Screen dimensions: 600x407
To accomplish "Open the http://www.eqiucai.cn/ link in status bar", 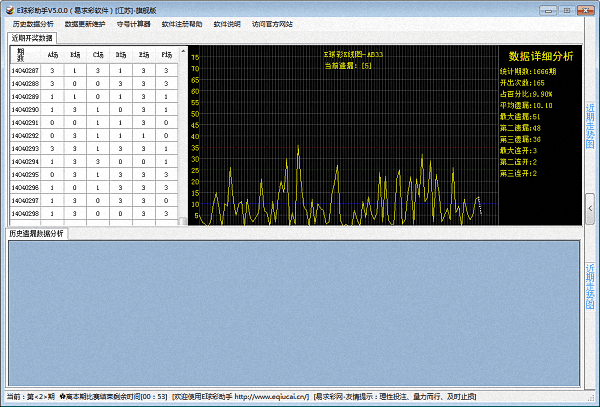I will pyautogui.click(x=272, y=397).
